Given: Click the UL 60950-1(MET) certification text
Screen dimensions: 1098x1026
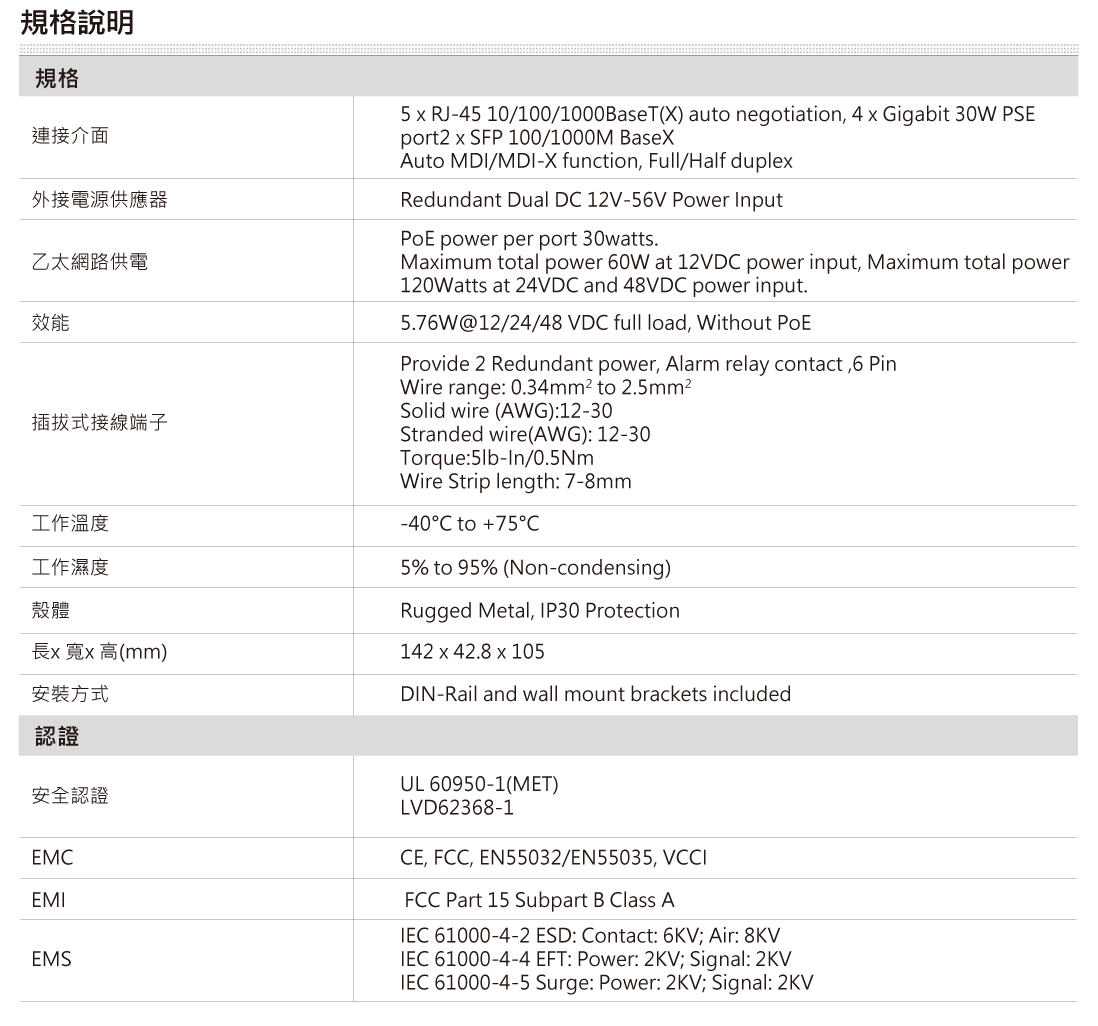Looking at the screenshot, I should 479,785.
